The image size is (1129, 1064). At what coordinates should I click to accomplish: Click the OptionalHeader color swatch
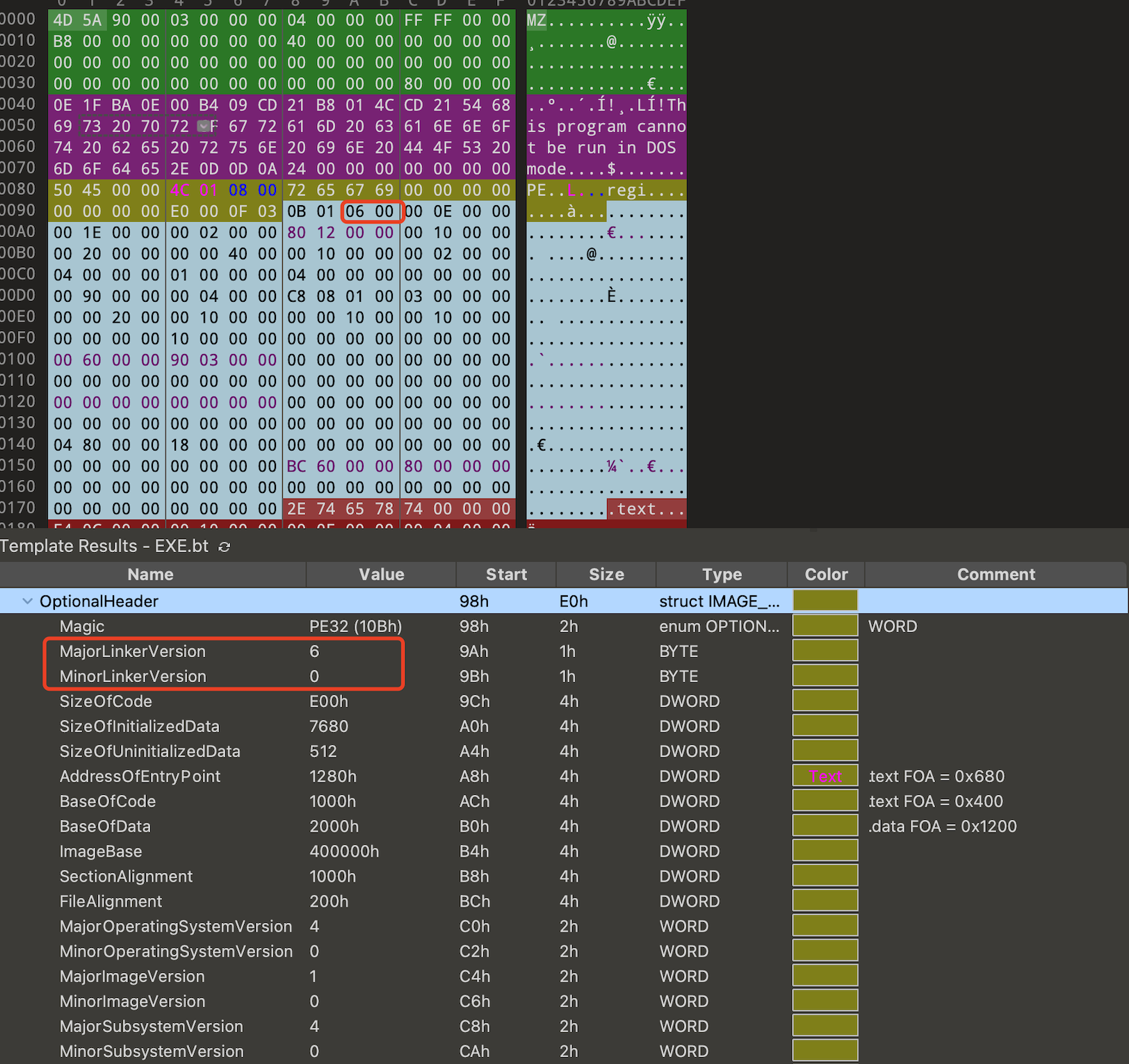825,602
